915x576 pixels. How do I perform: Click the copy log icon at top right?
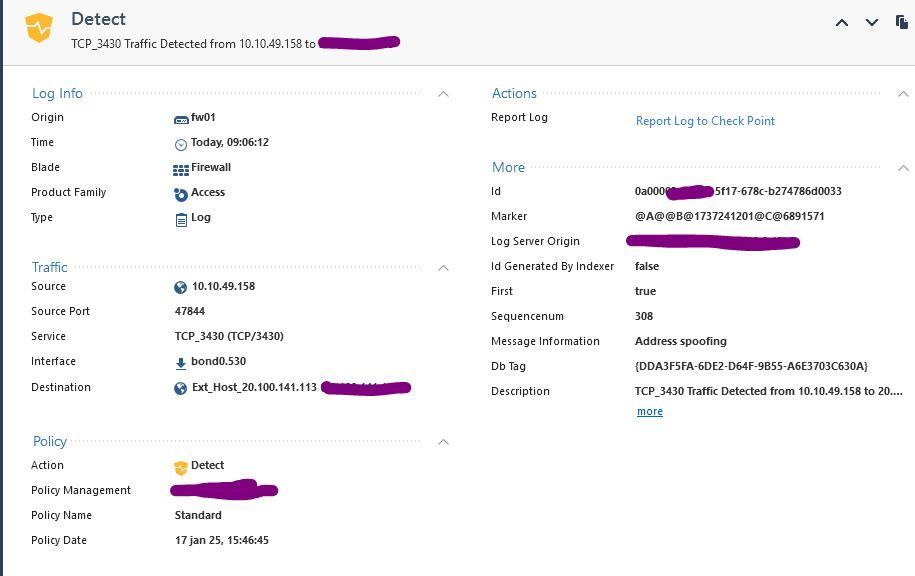[902, 23]
